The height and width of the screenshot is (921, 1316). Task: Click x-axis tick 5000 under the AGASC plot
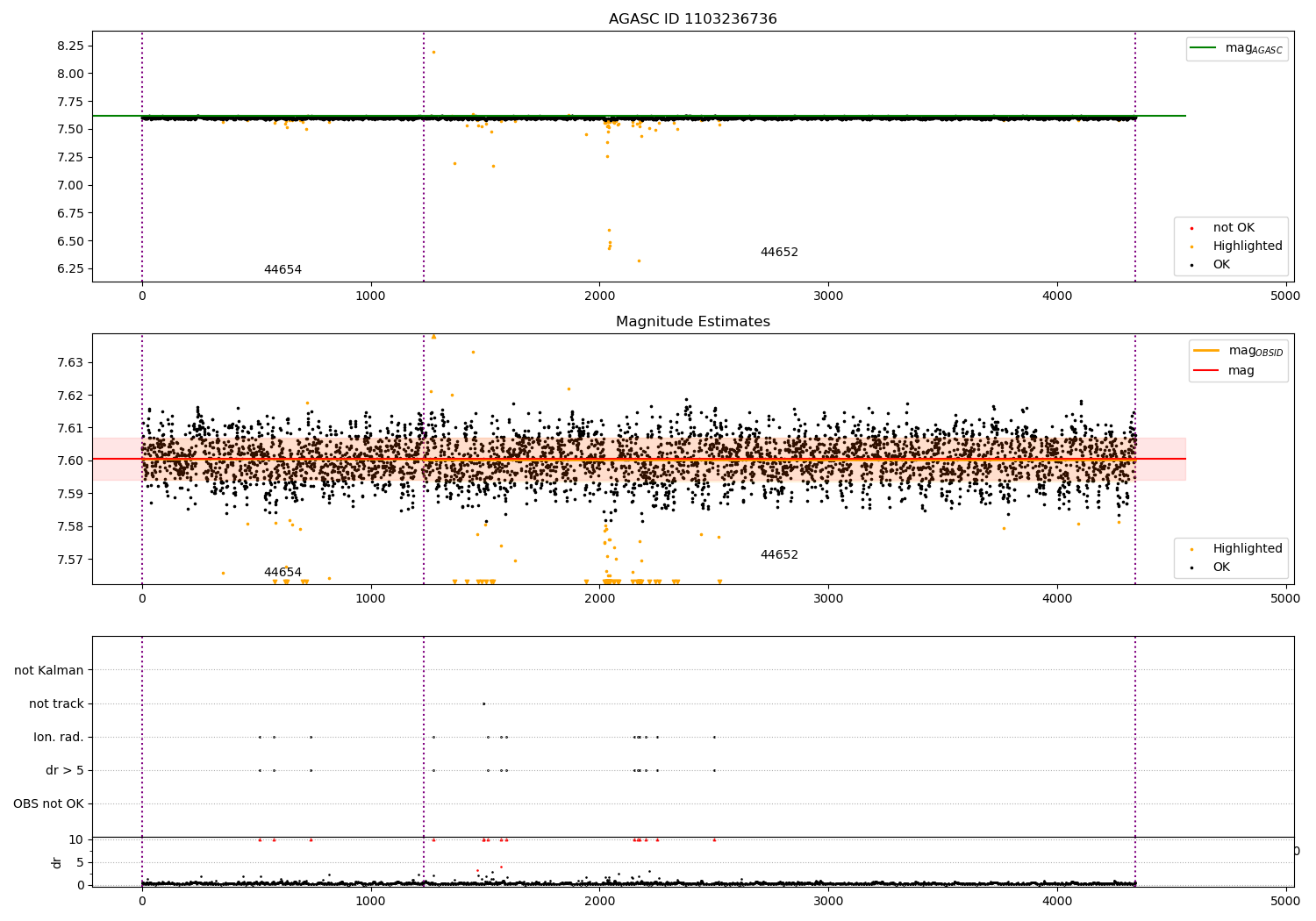pyautogui.click(x=1285, y=296)
